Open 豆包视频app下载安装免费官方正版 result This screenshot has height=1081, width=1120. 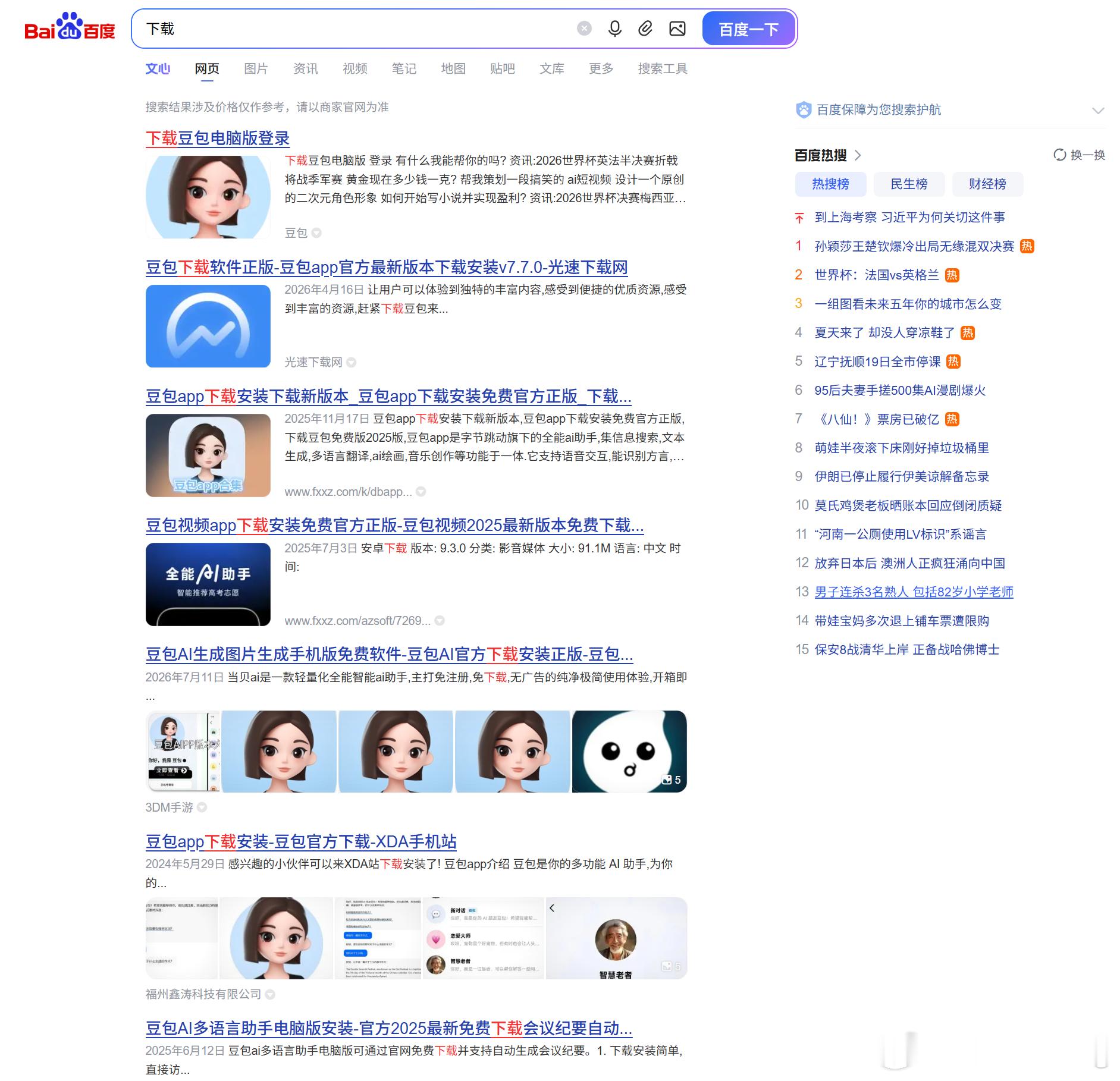395,526
